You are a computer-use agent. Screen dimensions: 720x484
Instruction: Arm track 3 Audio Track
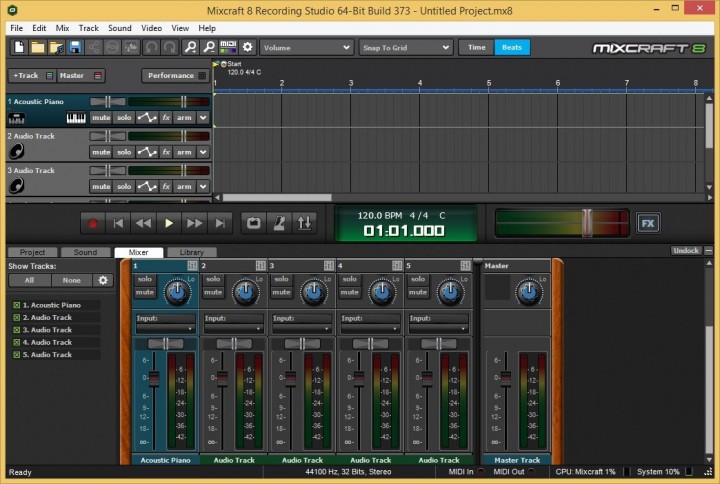(x=184, y=186)
